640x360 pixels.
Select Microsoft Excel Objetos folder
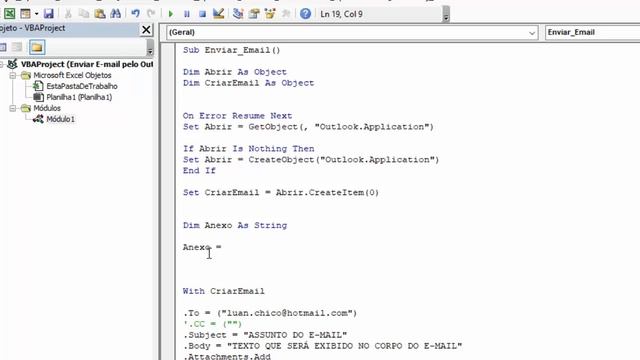pyautogui.click(x=72, y=75)
